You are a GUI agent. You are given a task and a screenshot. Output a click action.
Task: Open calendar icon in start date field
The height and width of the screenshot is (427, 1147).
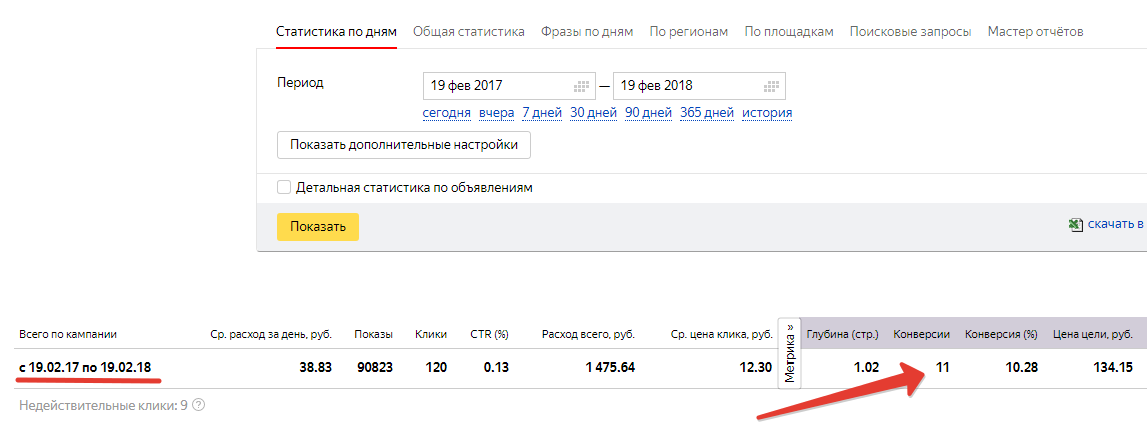[x=582, y=86]
